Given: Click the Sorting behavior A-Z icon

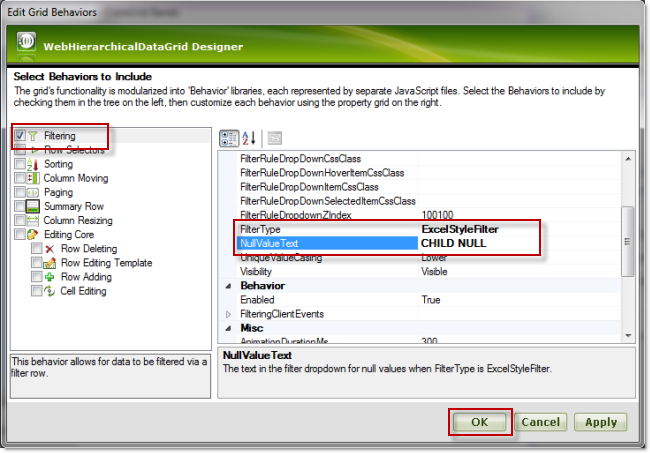Looking at the screenshot, I should pos(34,164).
